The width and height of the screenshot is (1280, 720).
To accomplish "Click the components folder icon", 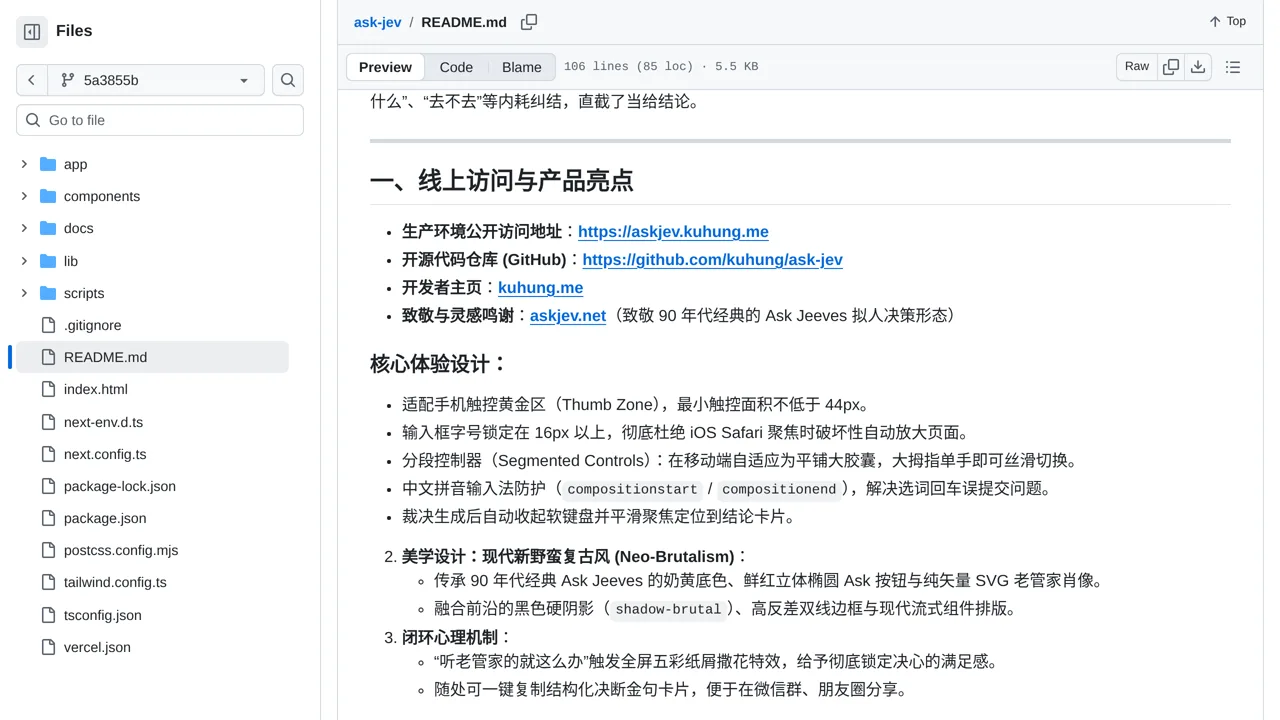I will click(x=48, y=196).
